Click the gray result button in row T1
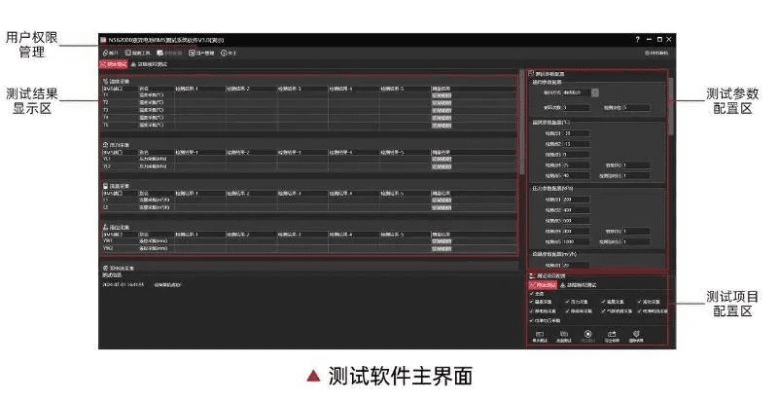This screenshot has width=778, height=400. tap(442, 95)
